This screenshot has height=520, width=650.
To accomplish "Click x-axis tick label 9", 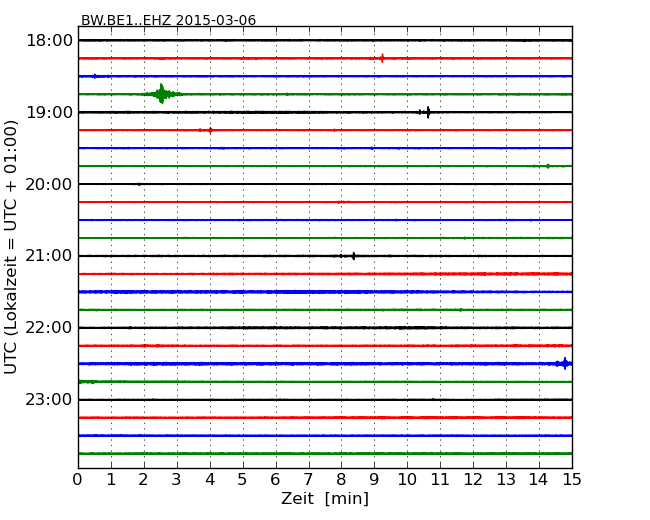I will tap(374, 480).
